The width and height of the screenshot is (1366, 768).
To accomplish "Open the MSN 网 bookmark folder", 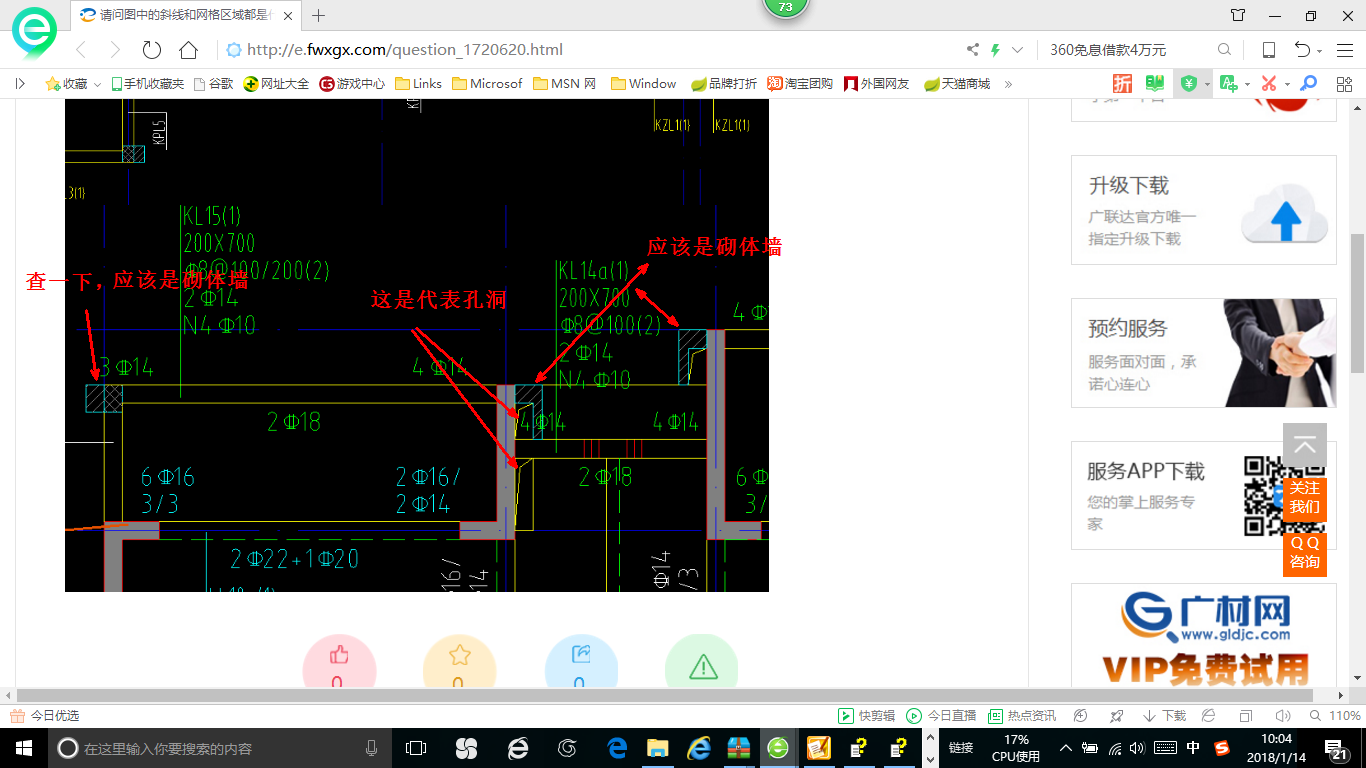I will 565,84.
